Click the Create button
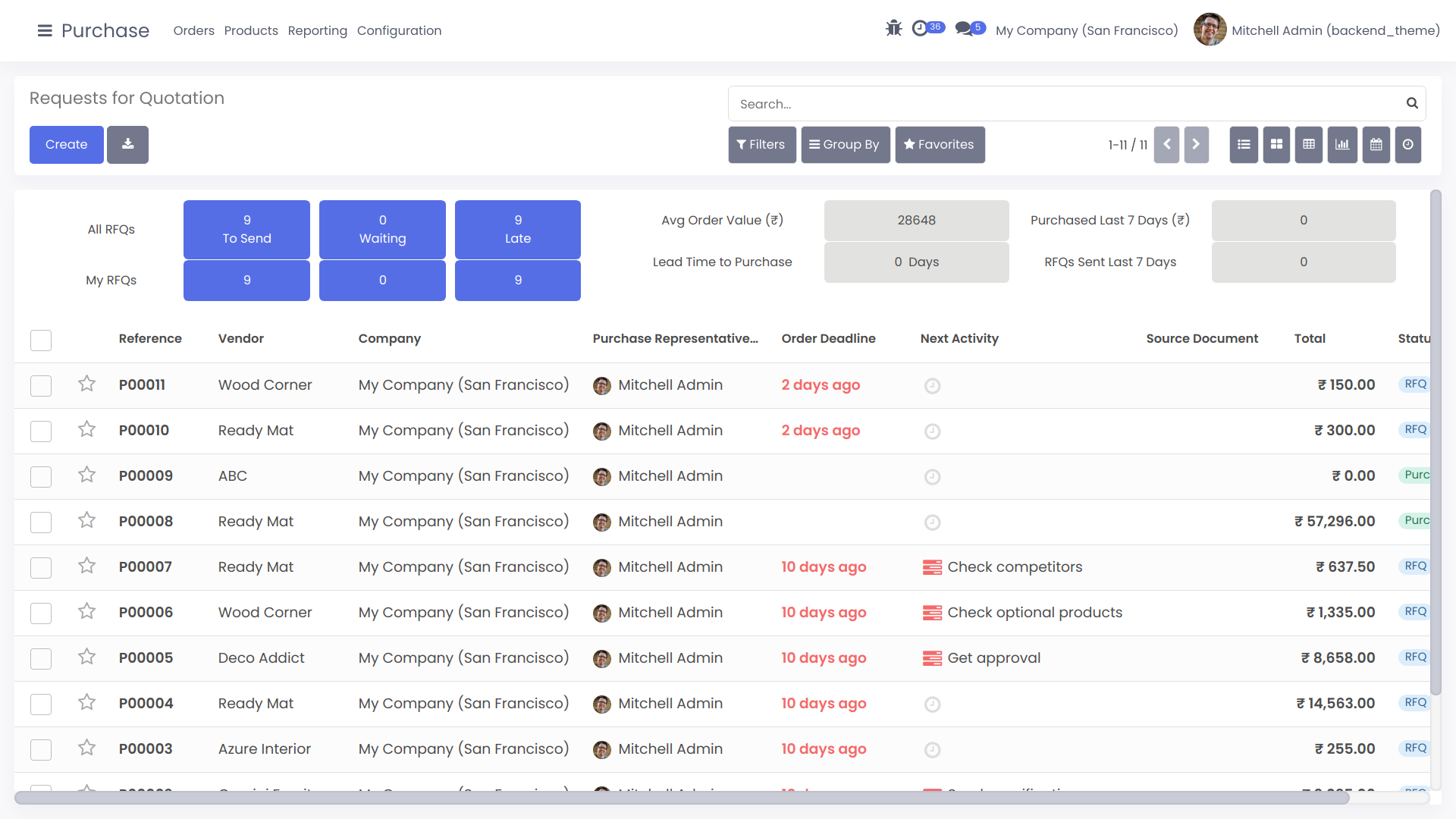The height and width of the screenshot is (819, 1456). (66, 144)
